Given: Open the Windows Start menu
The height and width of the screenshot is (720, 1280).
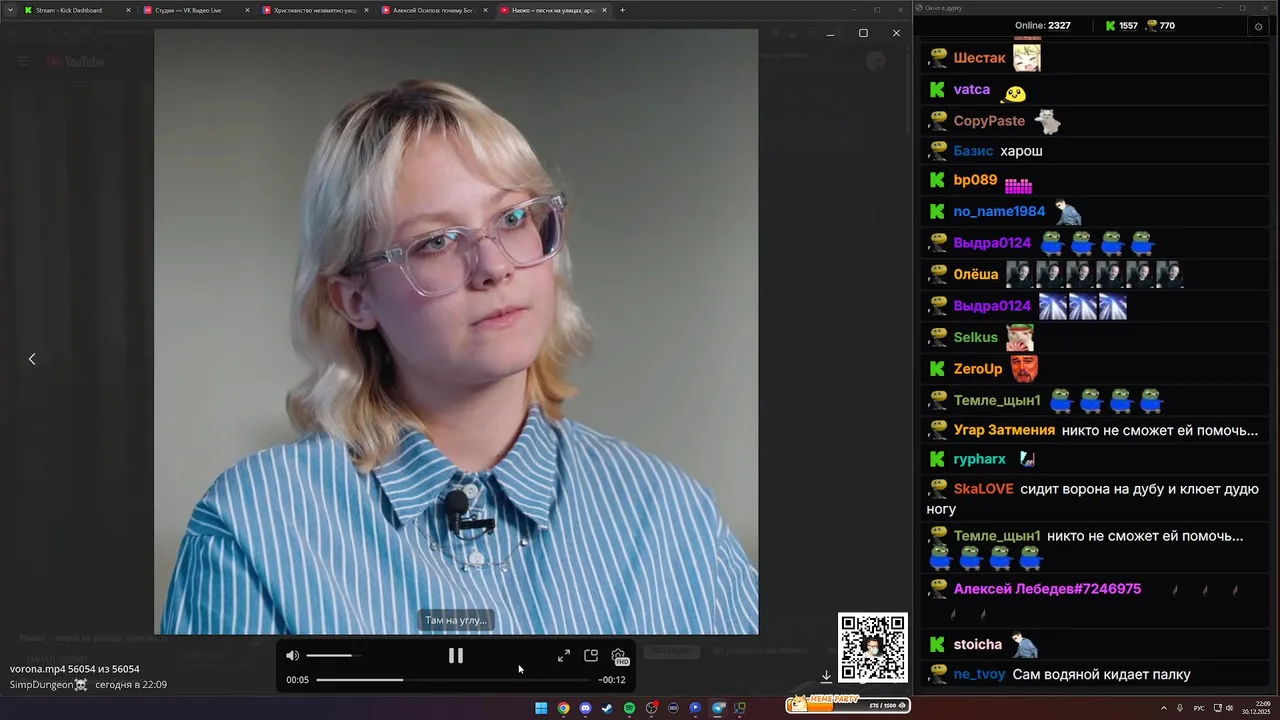Looking at the screenshot, I should [541, 708].
